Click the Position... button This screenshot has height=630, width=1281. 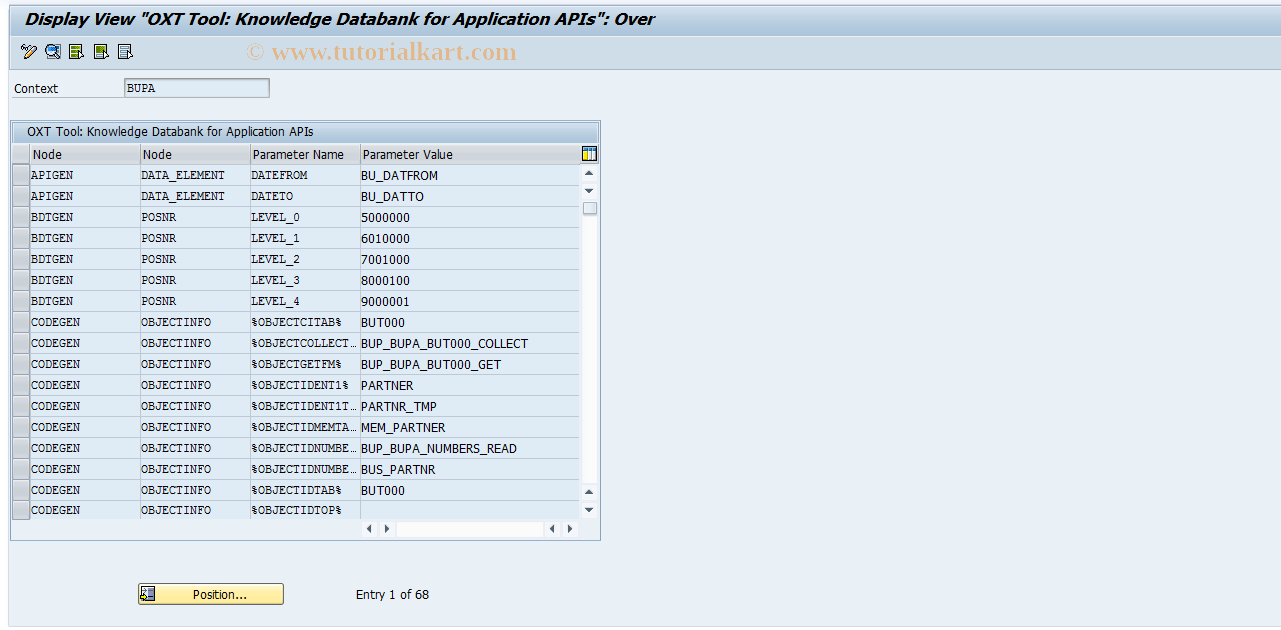(x=211, y=594)
